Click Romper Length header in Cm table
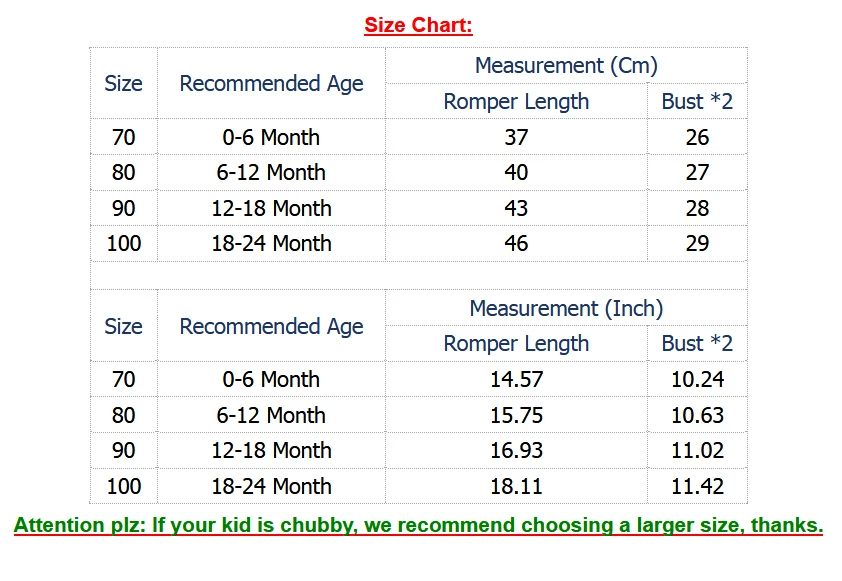This screenshot has height=581, width=842. 516,101
